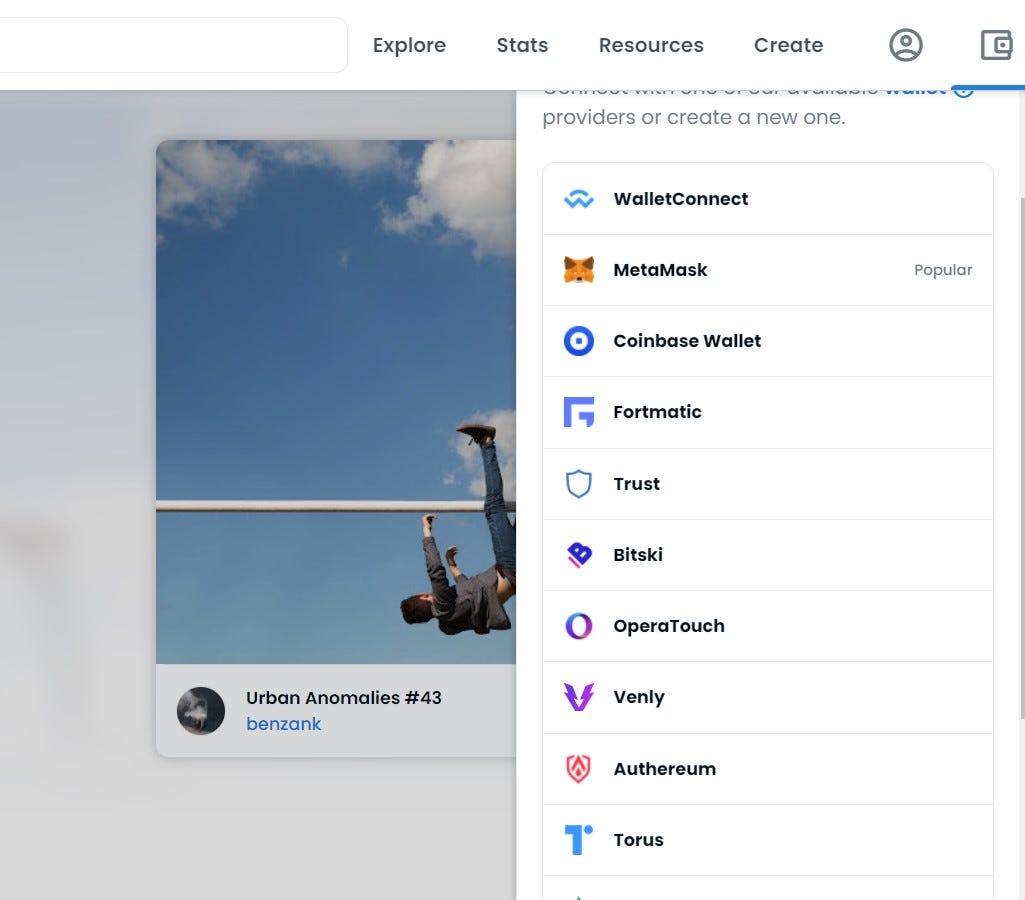1025x900 pixels.
Task: Select the Torus label
Action: coord(639,840)
